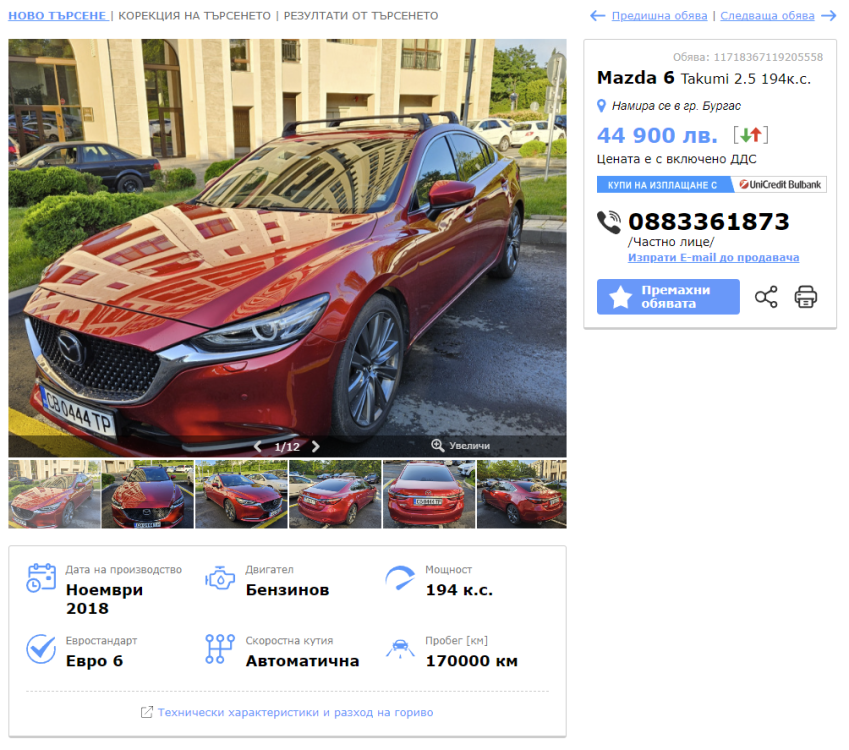Image resolution: width=849 pixels, height=750 pixels.
Task: Open the price history arrows icon
Action: 750,135
